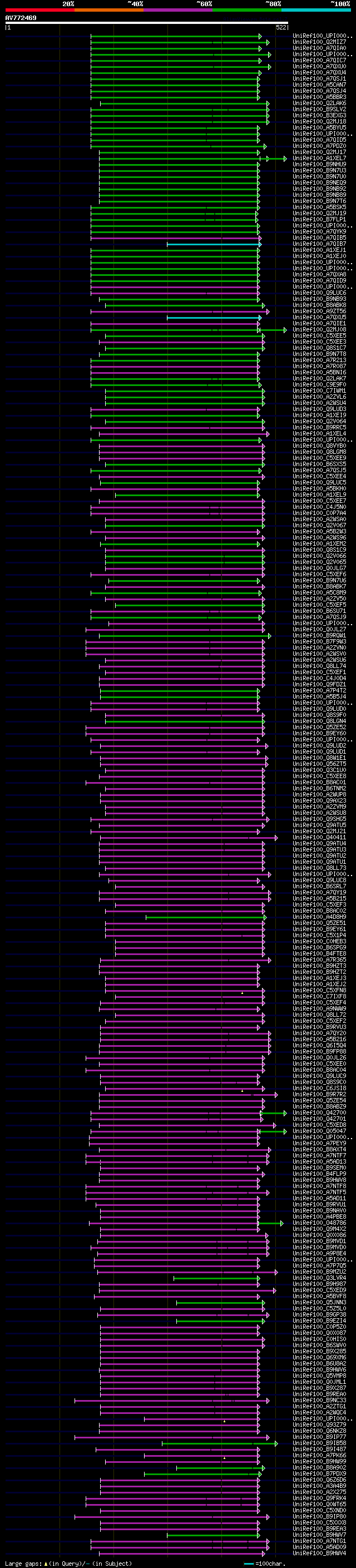Select label UniRef100_A7PDZ0

tap(319, 146)
